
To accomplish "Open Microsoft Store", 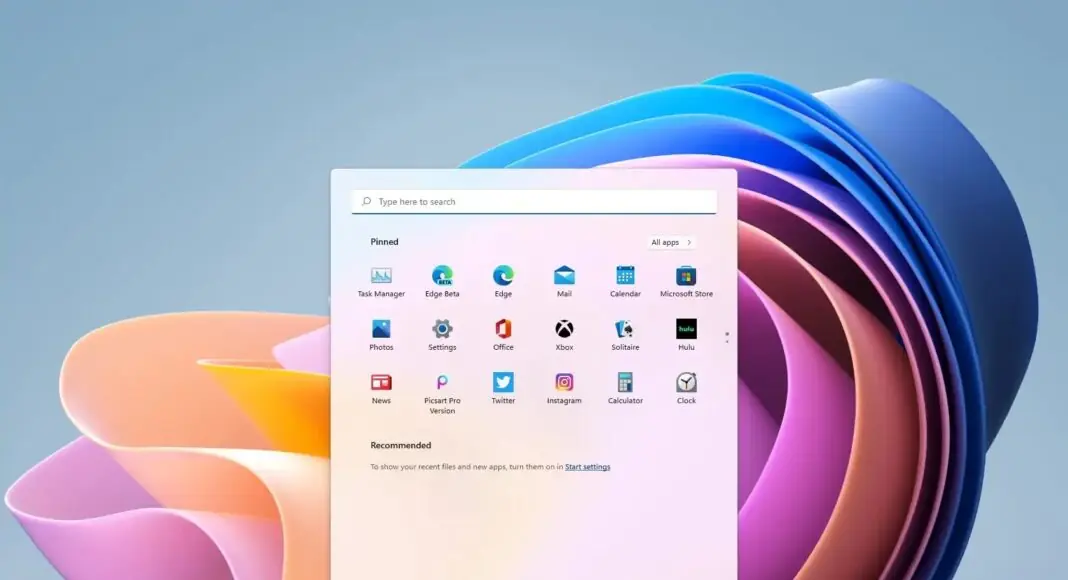I will pyautogui.click(x=686, y=276).
